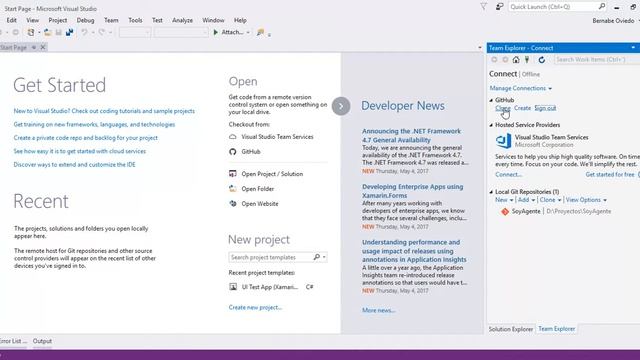The height and width of the screenshot is (360, 640).
Task: Switch to the Solution Explorer tab
Action: pos(511,329)
